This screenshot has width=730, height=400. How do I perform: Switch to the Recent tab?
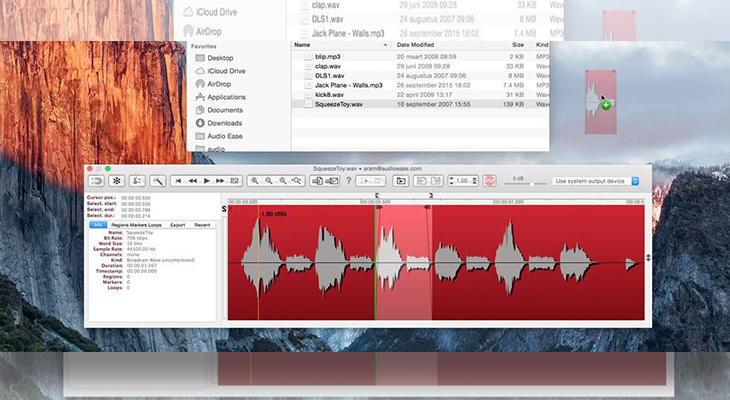click(203, 225)
